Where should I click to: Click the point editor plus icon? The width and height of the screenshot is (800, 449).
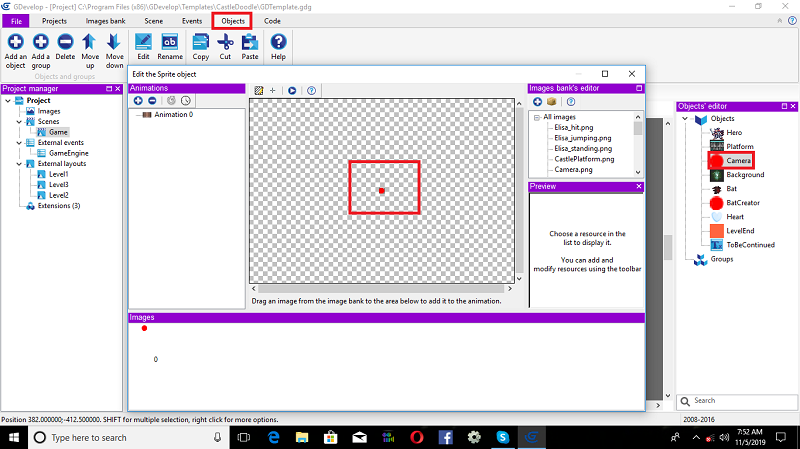[273, 90]
